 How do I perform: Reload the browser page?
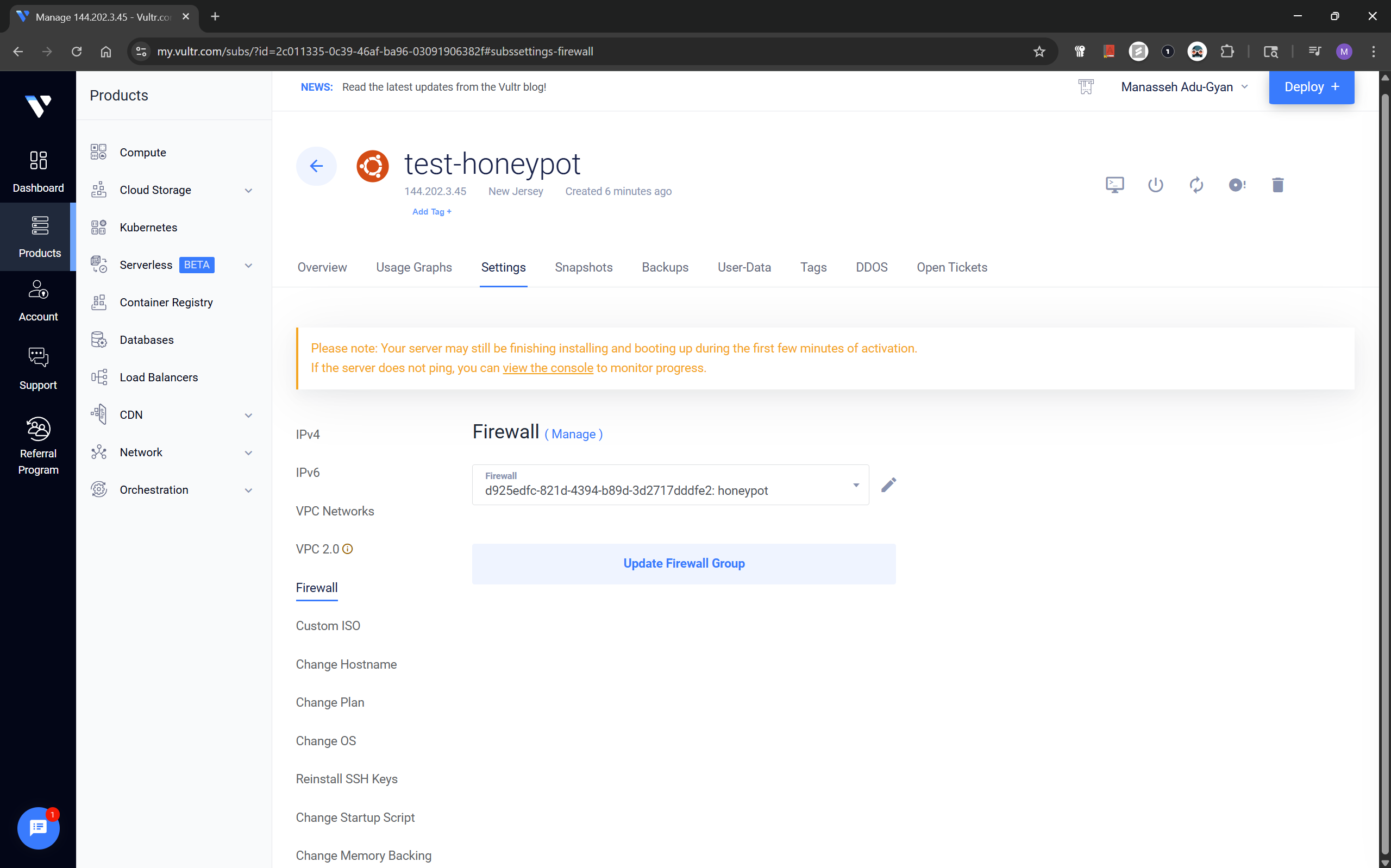pos(77,52)
